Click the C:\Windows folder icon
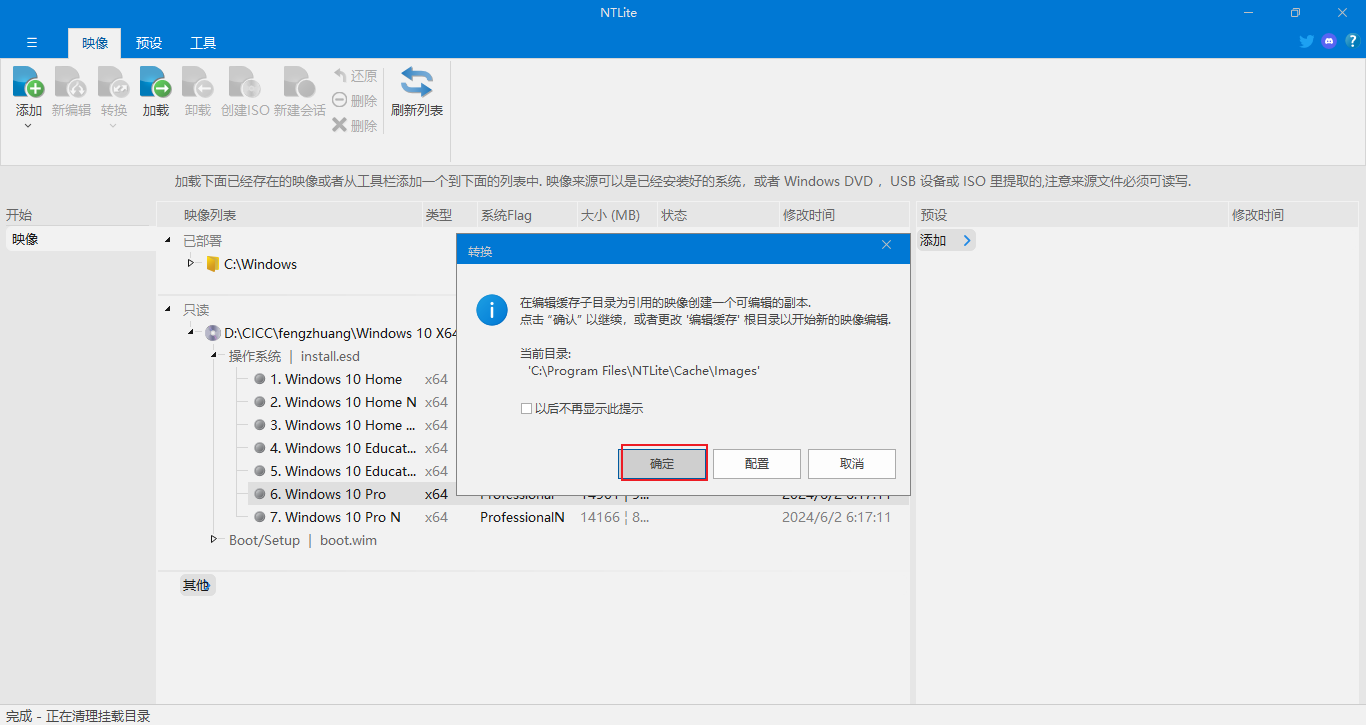The height and width of the screenshot is (725, 1366). (x=212, y=265)
